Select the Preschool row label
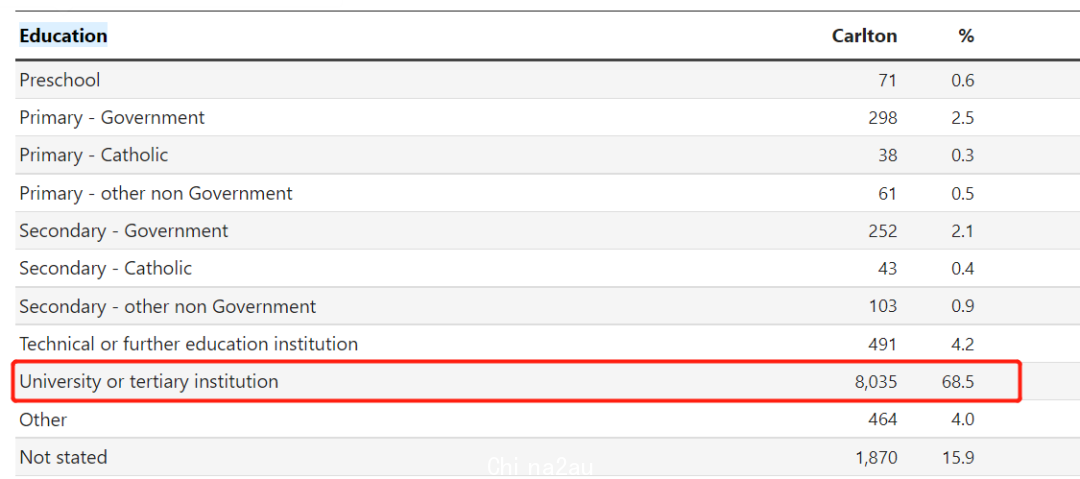Viewport: 1080px width, 479px height. pyautogui.click(x=59, y=80)
